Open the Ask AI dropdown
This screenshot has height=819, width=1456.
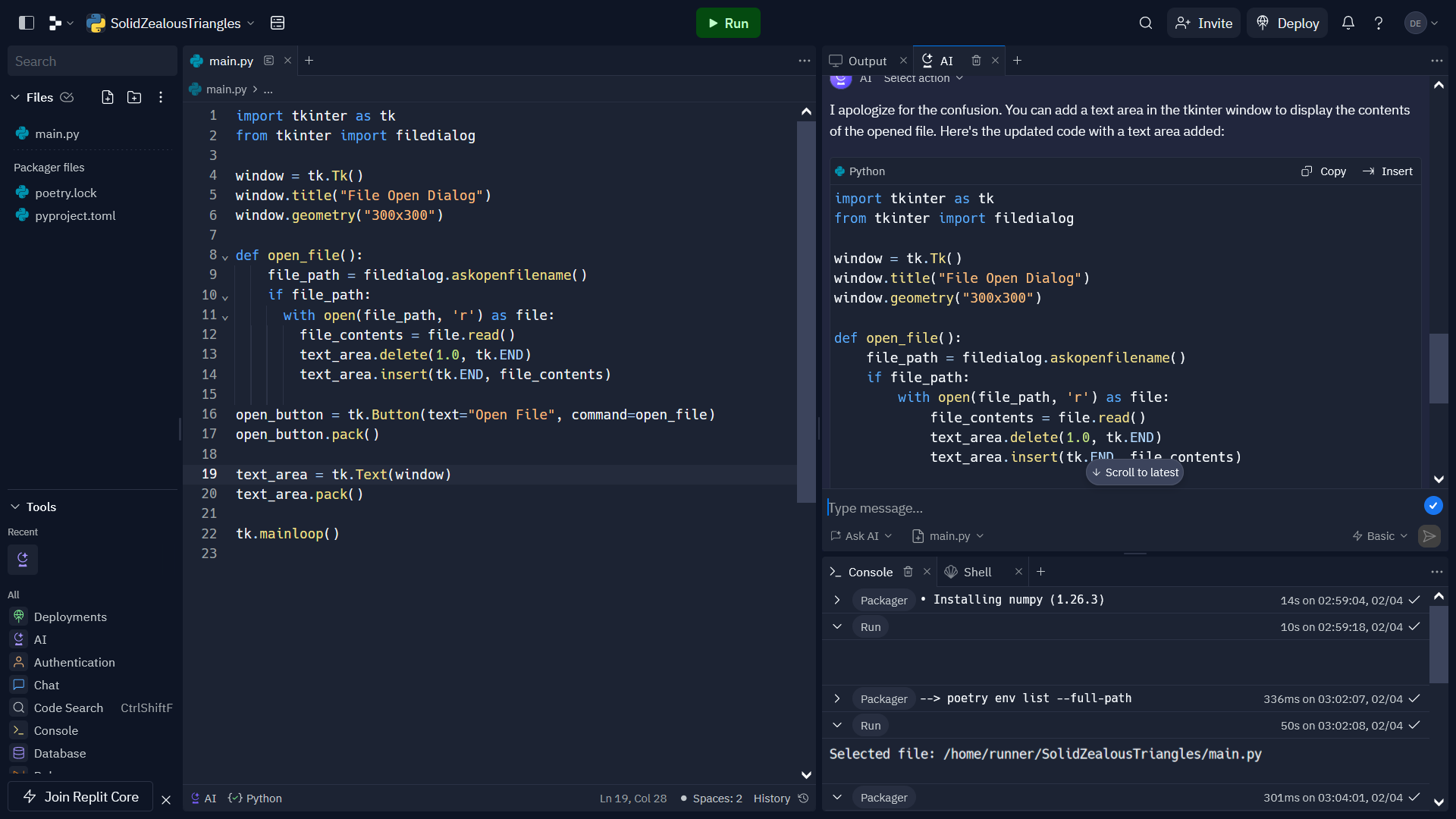tap(861, 536)
